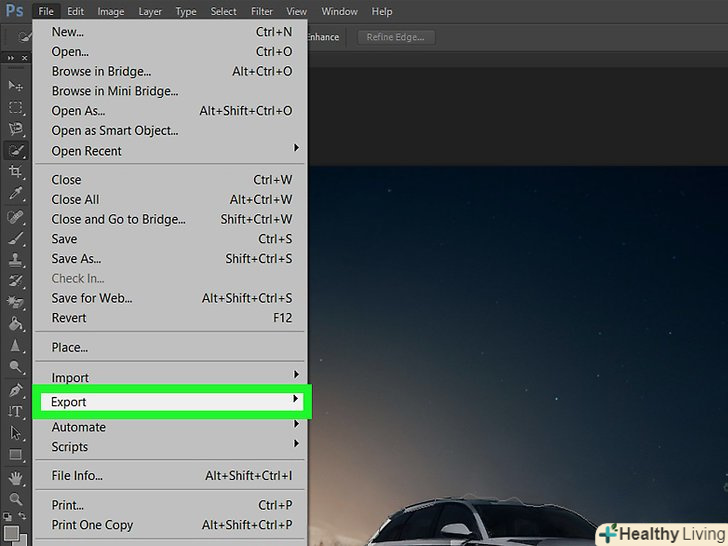Choose Open... from File menu
Screen dimensions: 728x546
[170, 52]
